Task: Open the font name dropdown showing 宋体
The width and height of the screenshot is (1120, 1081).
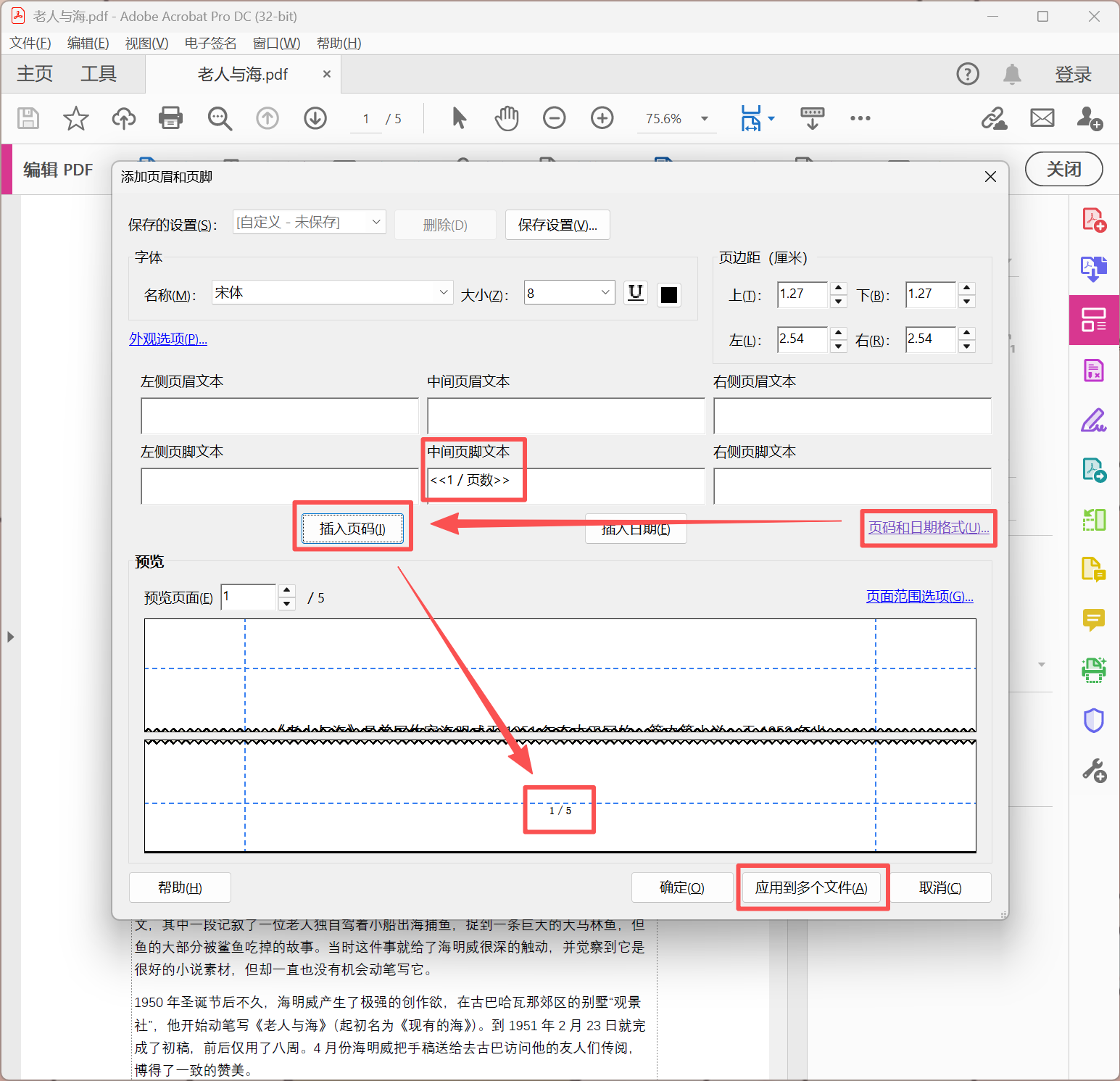Action: [x=331, y=292]
